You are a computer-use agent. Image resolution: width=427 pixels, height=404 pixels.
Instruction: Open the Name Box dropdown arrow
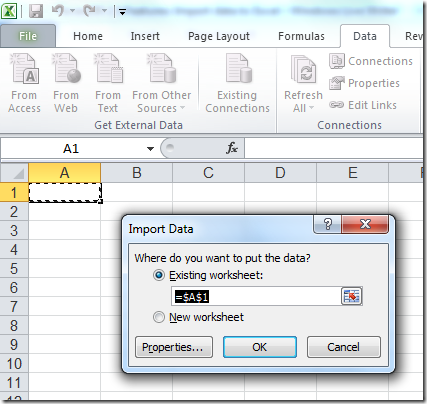[150, 149]
